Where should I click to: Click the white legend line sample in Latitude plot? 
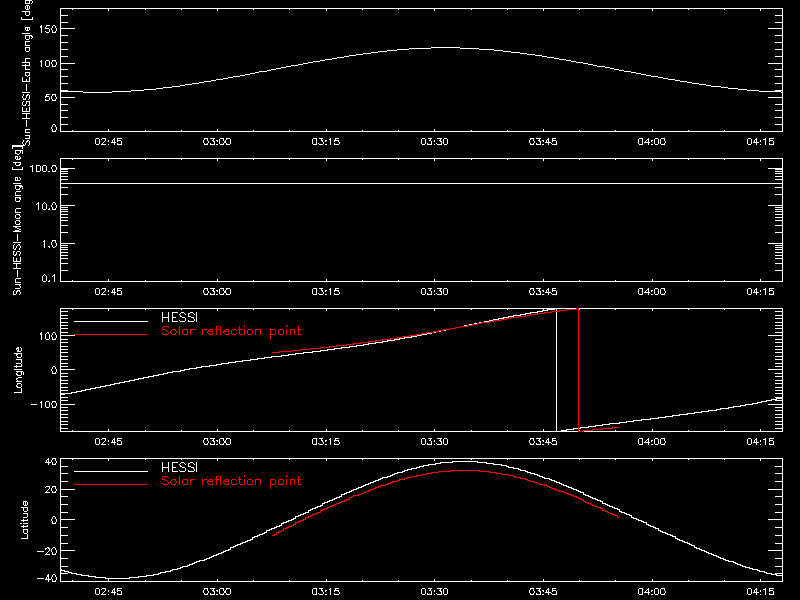point(111,471)
